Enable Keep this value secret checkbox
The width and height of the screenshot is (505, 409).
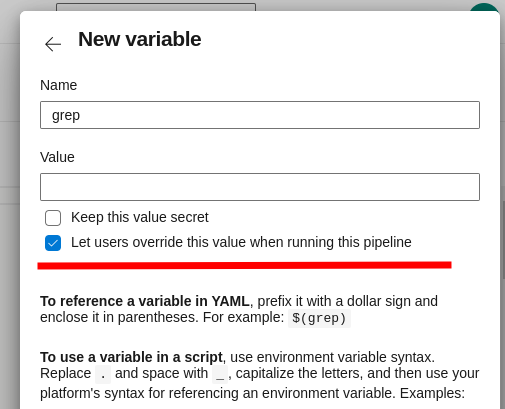[x=53, y=218]
